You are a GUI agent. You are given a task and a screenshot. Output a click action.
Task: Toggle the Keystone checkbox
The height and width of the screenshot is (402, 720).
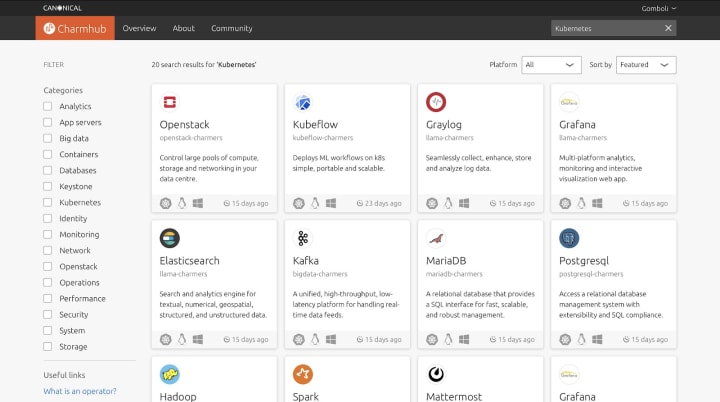47,187
